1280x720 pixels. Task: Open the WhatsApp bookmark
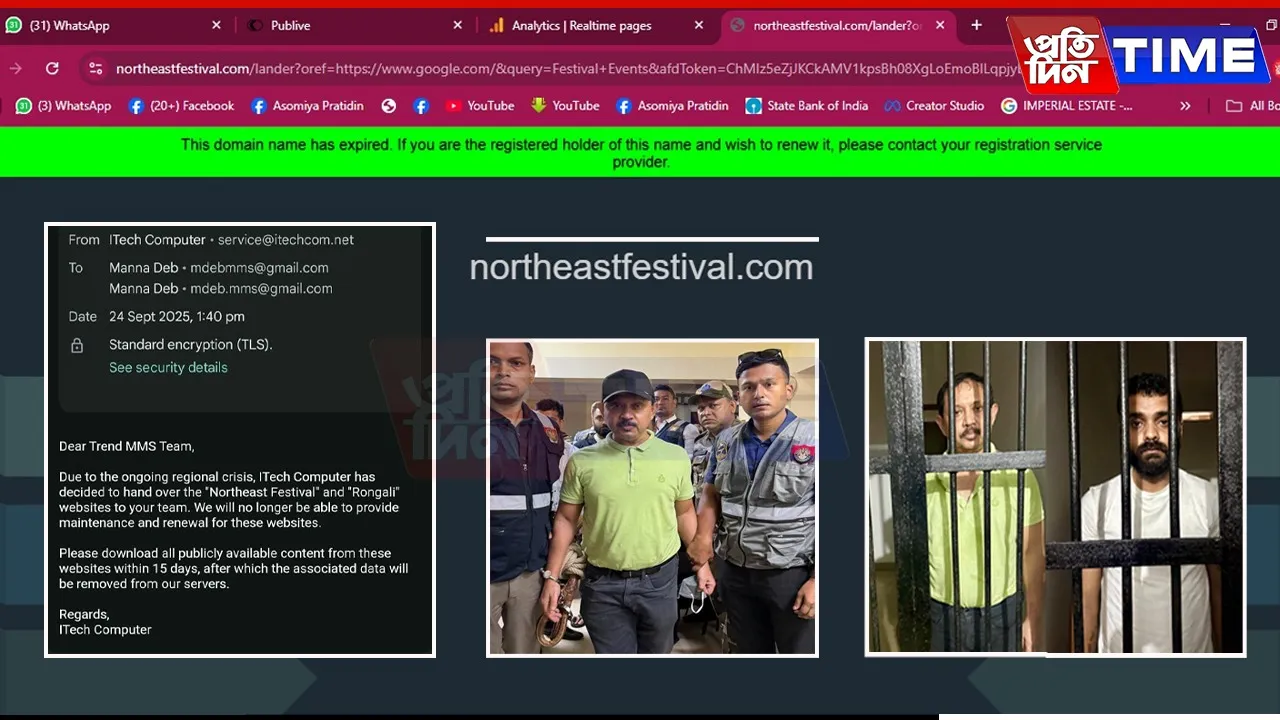pyautogui.click(x=63, y=105)
